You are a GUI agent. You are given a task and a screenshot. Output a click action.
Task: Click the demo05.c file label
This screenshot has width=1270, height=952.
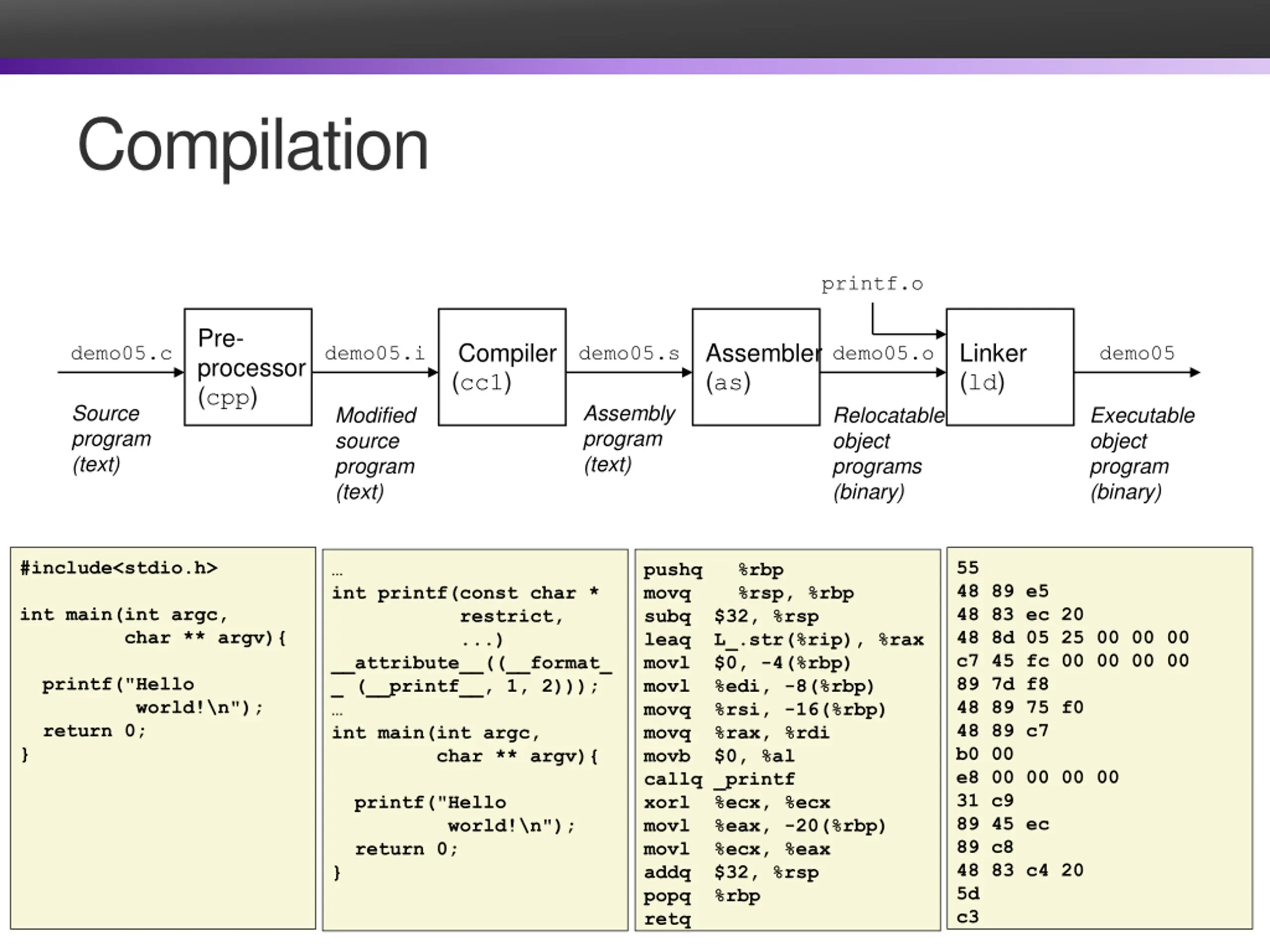[121, 353]
